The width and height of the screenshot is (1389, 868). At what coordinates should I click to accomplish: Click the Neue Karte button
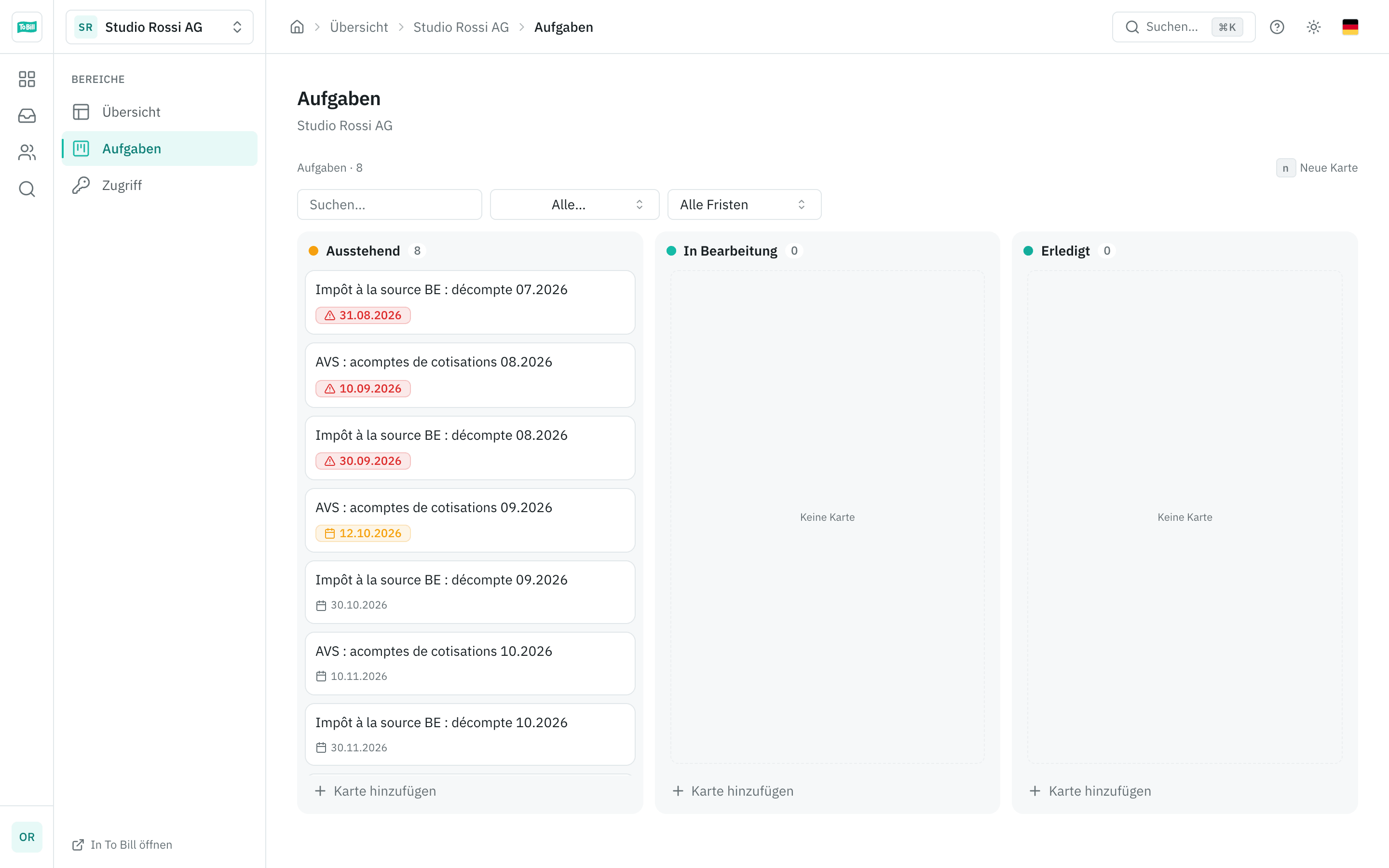(1317, 168)
